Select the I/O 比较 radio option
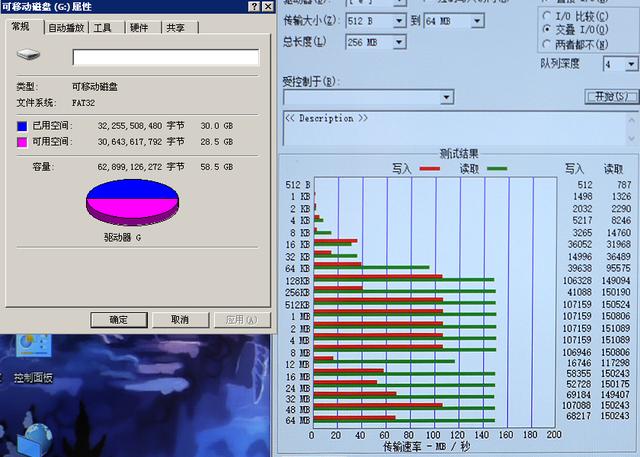This screenshot has width=640, height=457. 546,15
